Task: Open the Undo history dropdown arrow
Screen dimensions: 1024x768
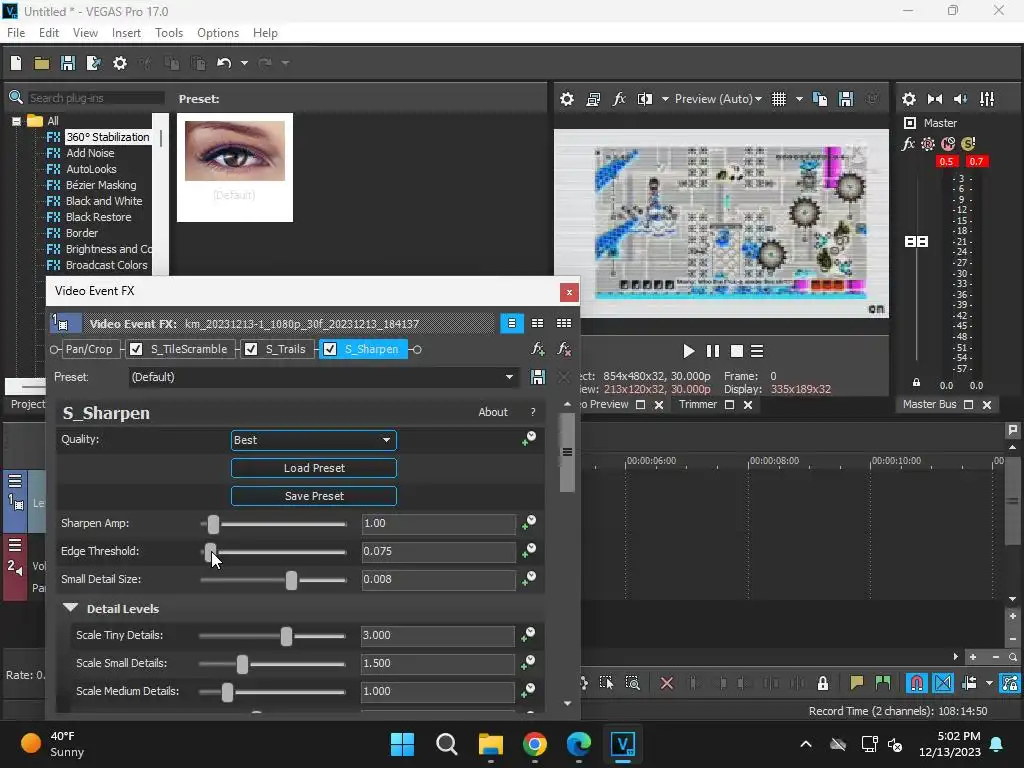Action: (x=244, y=63)
